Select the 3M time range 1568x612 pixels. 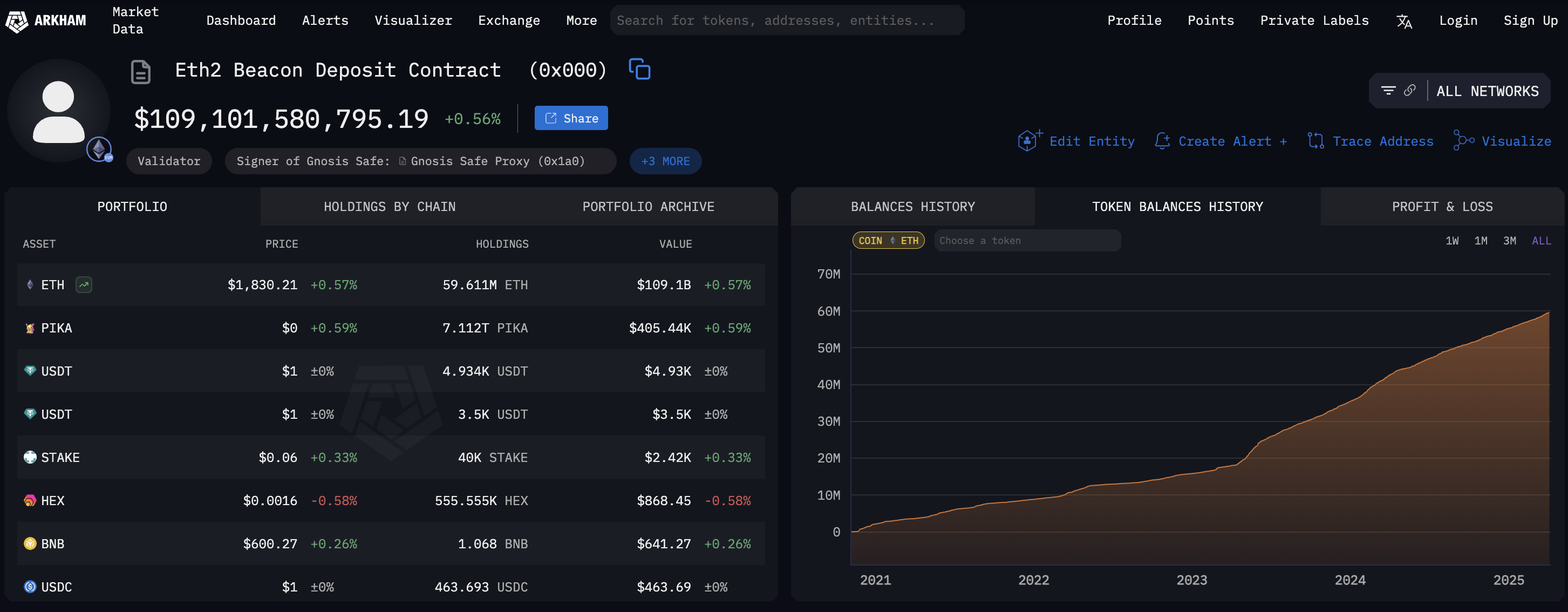1510,241
